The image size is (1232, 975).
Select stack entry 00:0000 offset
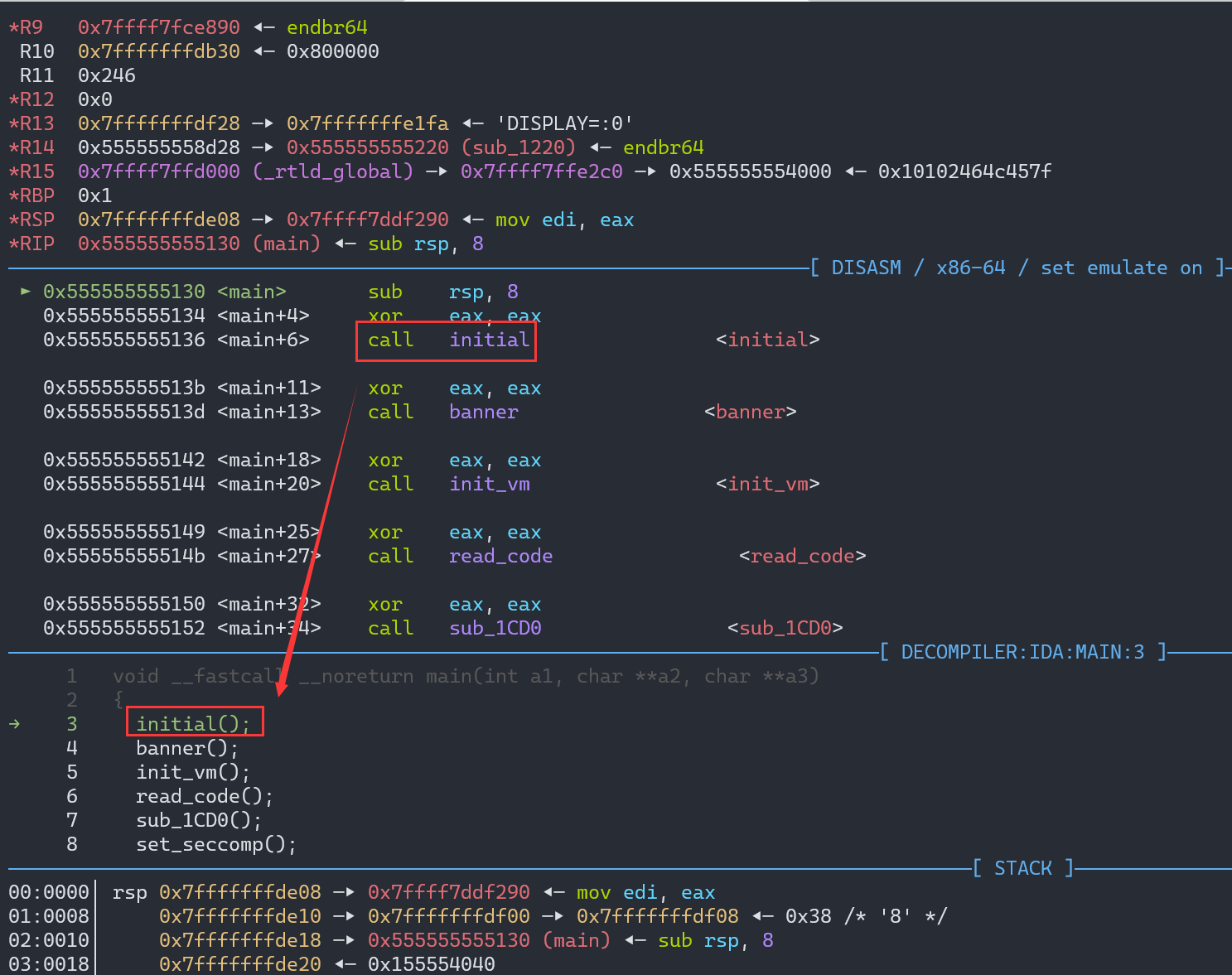point(49,892)
